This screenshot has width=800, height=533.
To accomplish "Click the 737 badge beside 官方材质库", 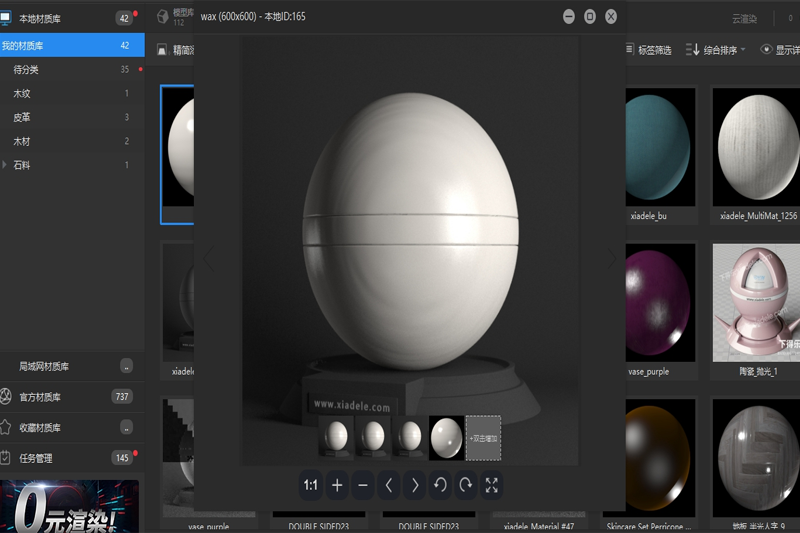I will pos(122,396).
